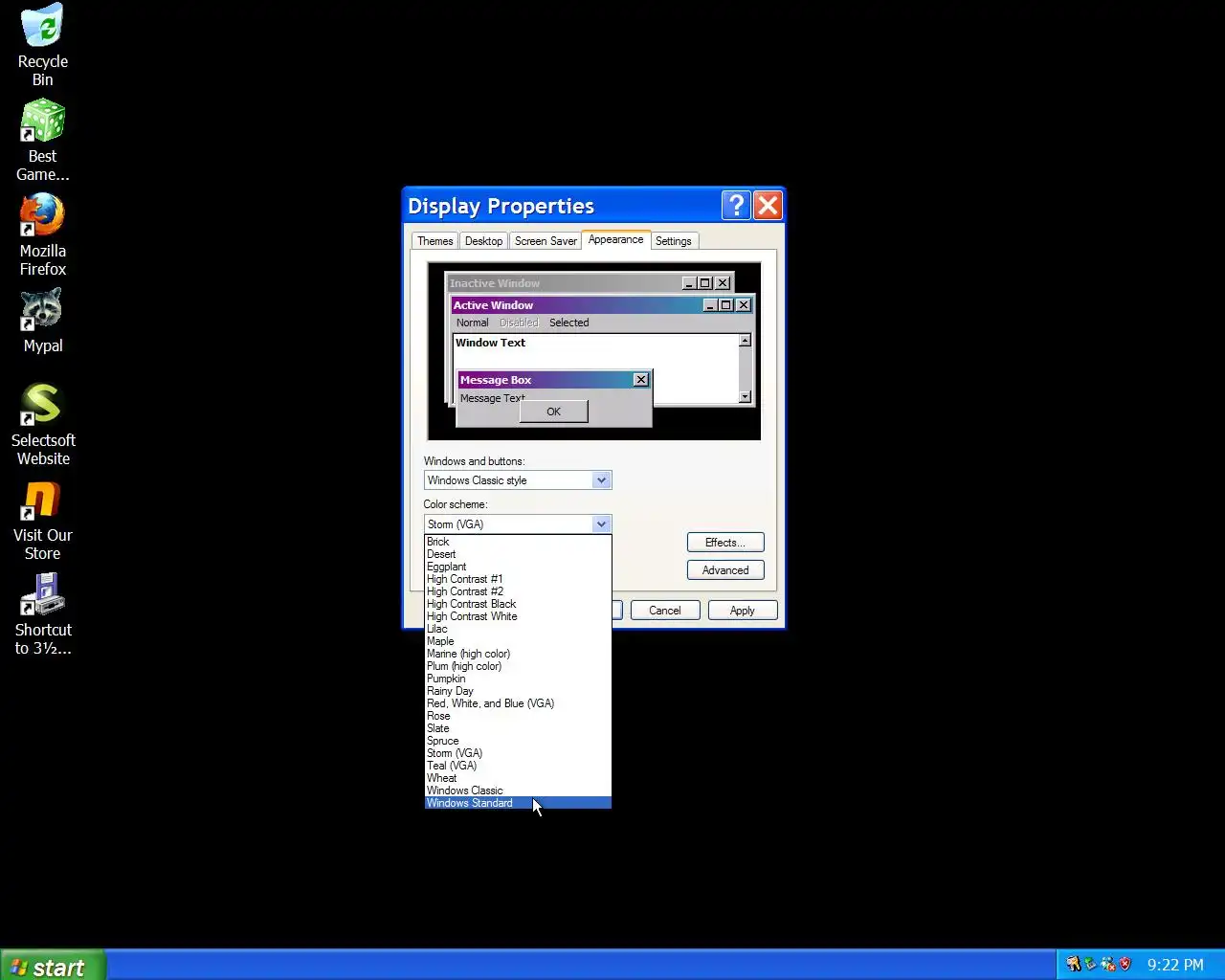Click the help question mark in Display Properties
1225x980 pixels.
[x=735, y=205]
